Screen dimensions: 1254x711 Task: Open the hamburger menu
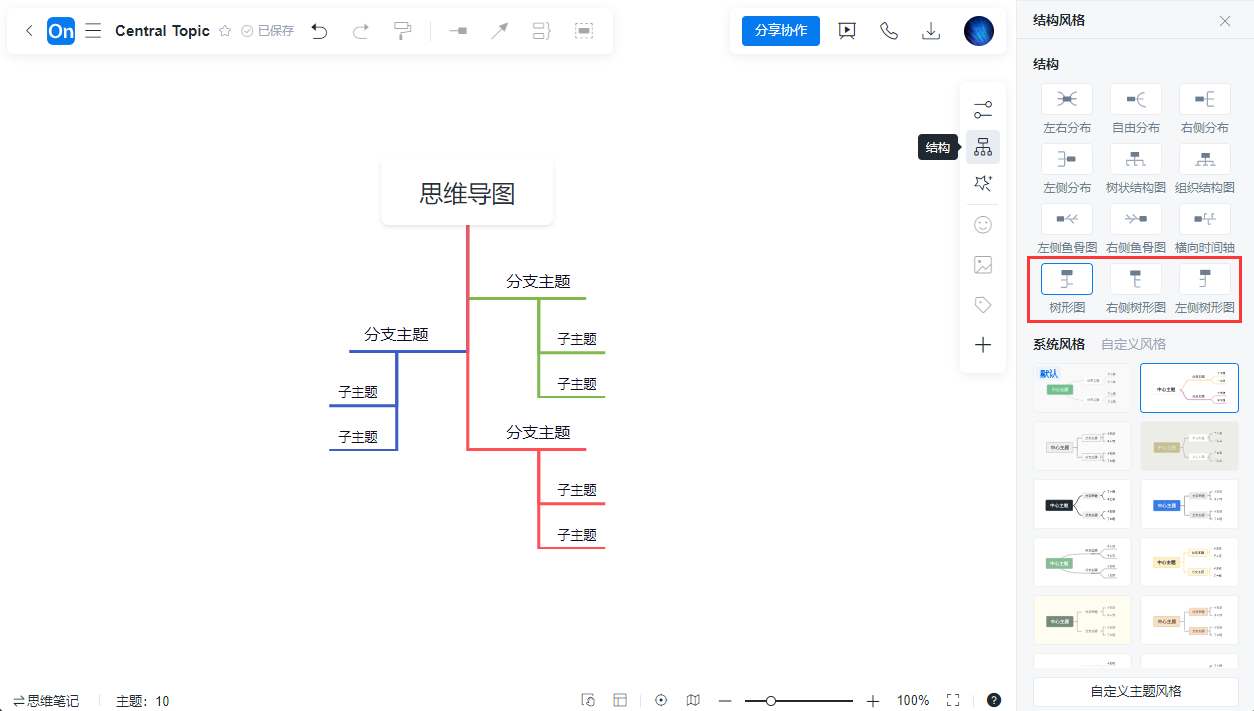(93, 31)
